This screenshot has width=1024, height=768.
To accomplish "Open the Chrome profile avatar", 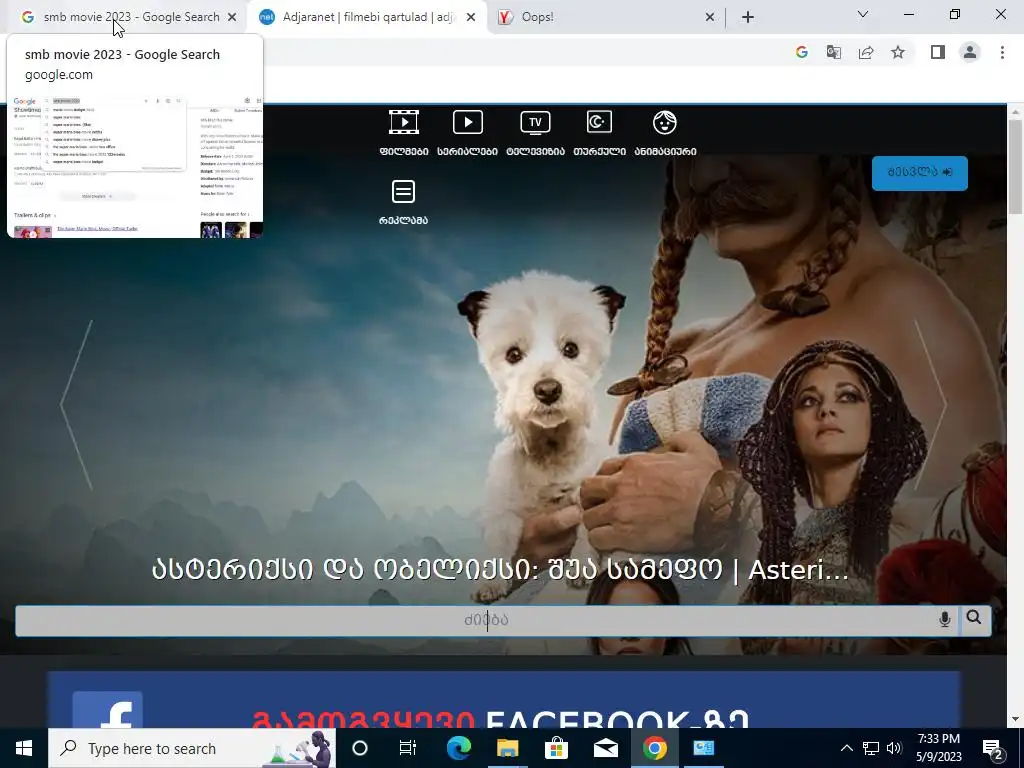I will [970, 52].
